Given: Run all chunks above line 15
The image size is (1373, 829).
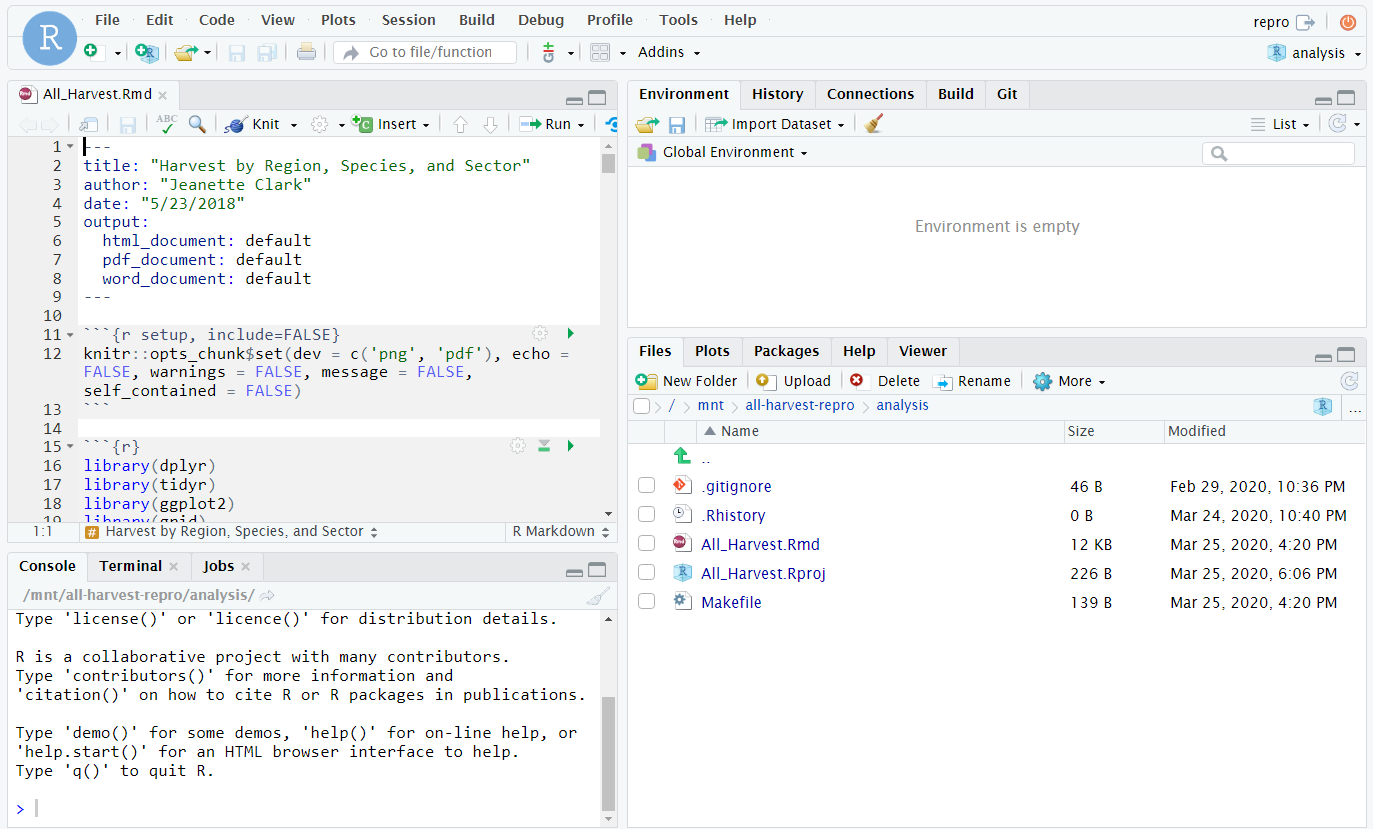Looking at the screenshot, I should click(544, 446).
